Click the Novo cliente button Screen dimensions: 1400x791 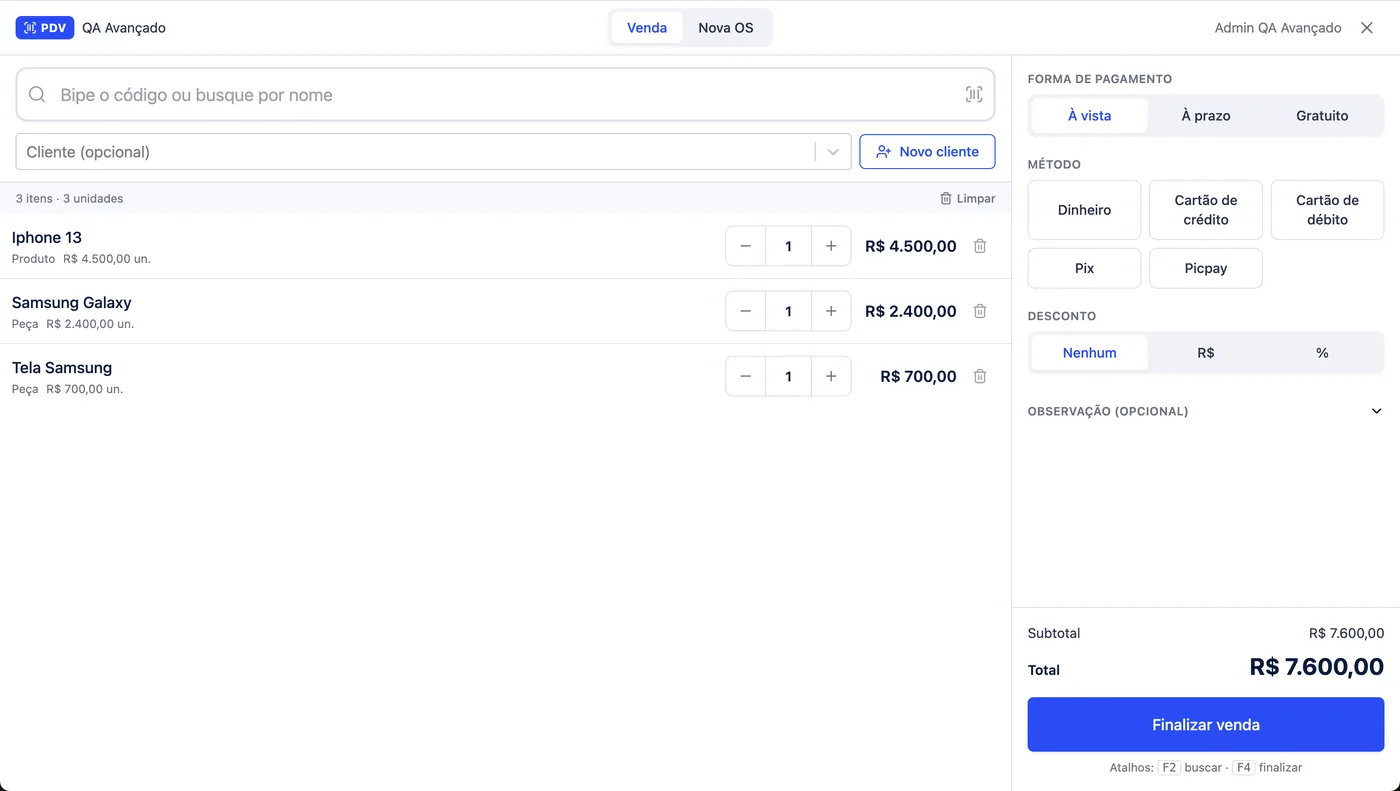point(927,152)
